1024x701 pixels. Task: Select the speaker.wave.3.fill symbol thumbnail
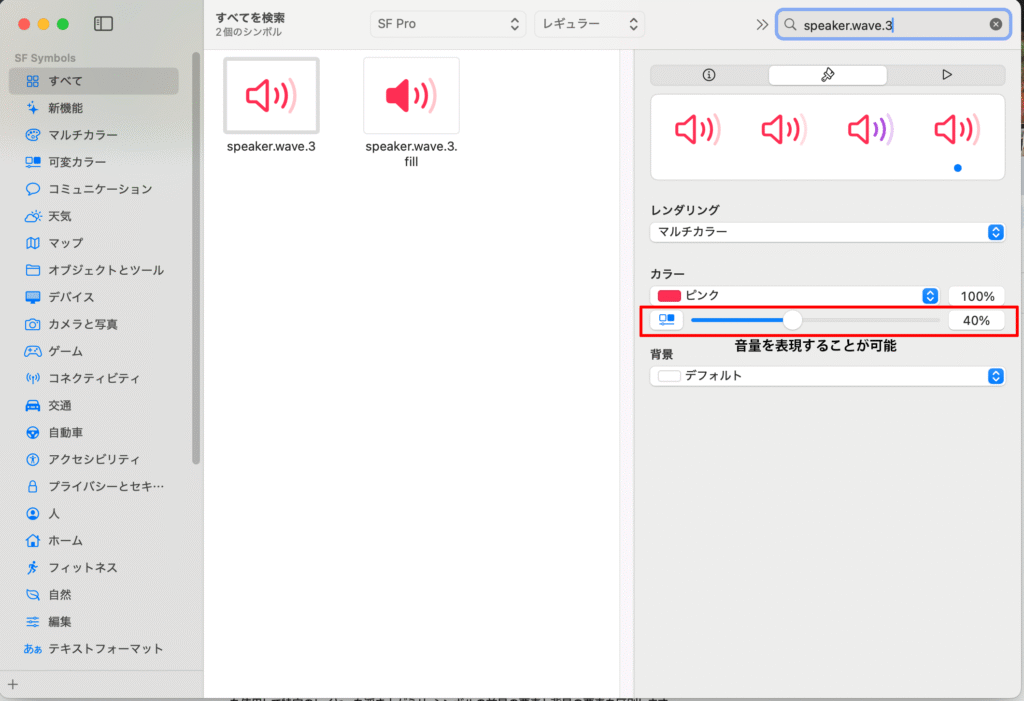[x=411, y=96]
